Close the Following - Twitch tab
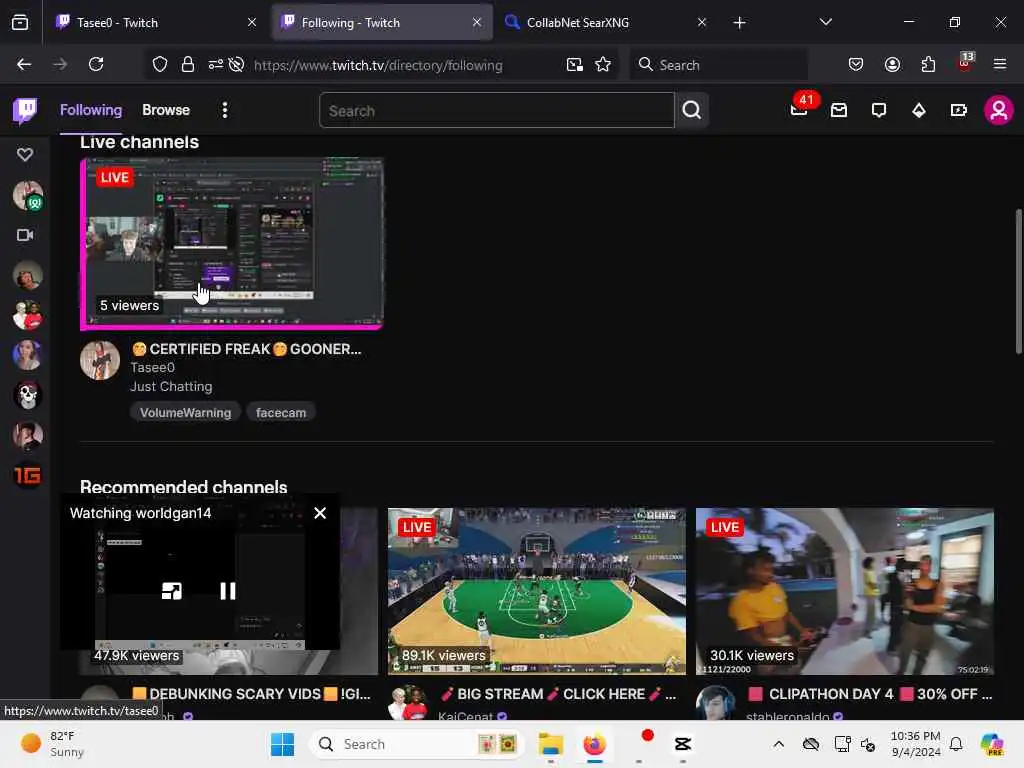The height and width of the screenshot is (768, 1024). [477, 22]
